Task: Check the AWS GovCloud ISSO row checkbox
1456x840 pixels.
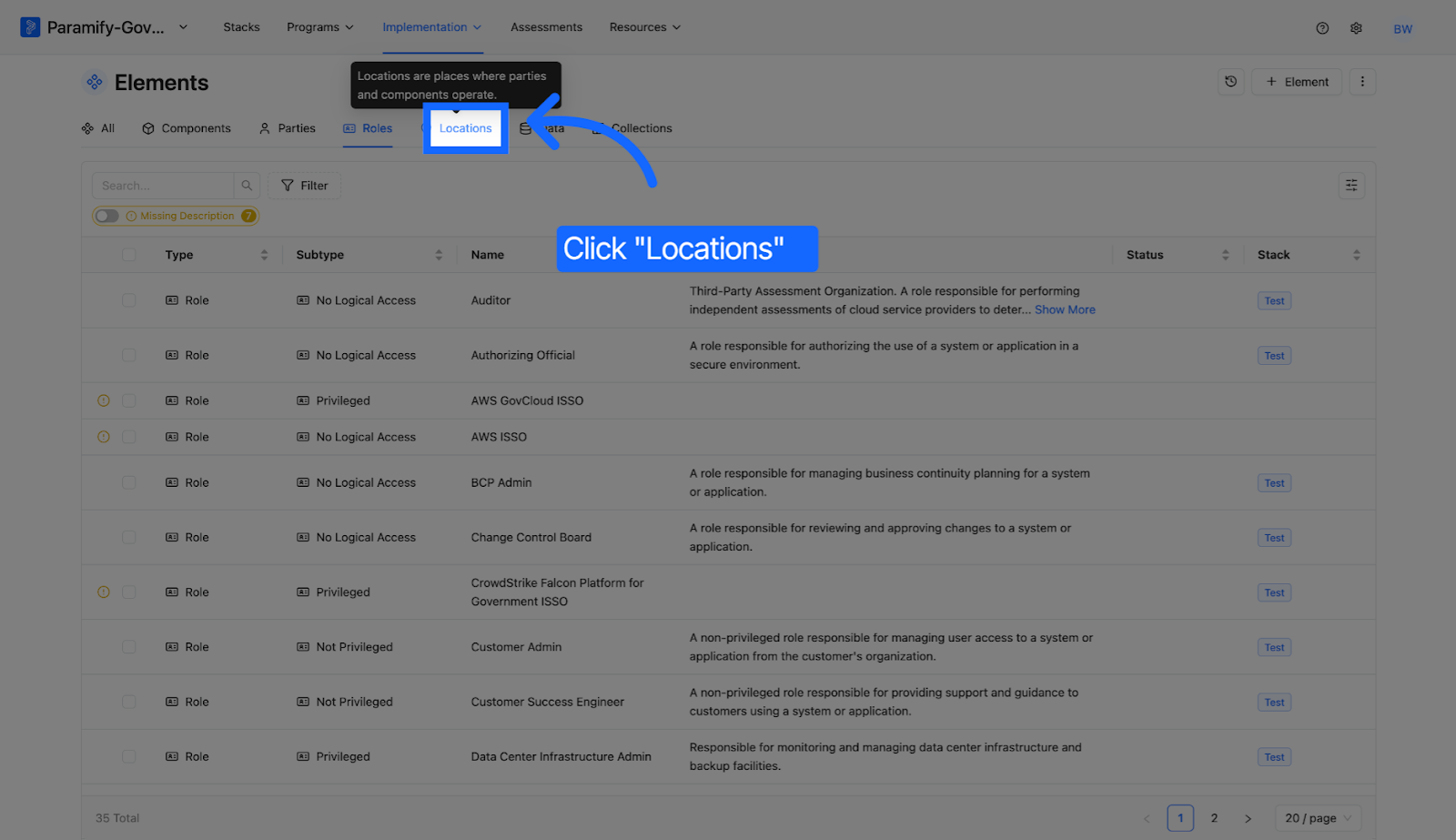Action: tap(129, 400)
